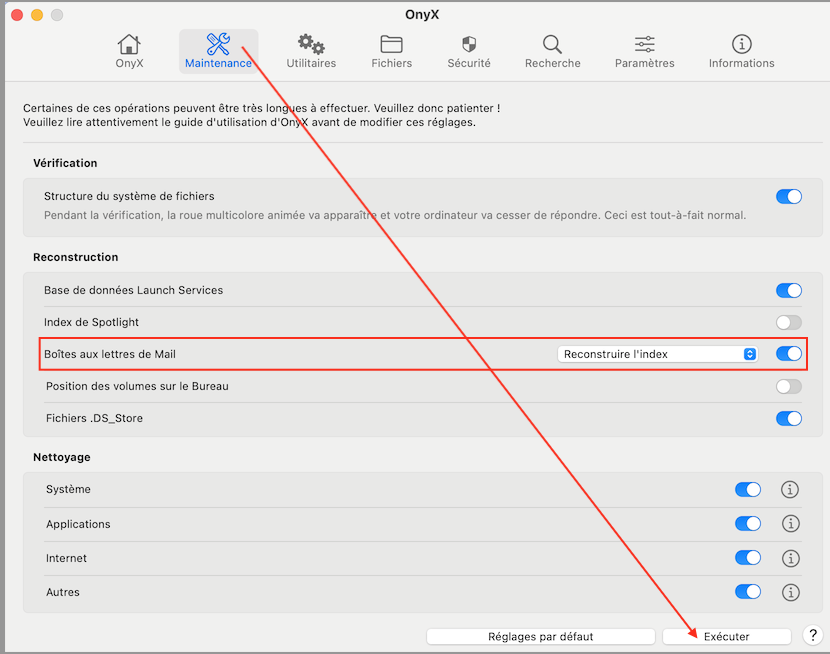830x654 pixels.
Task: Close the OnyX window
Action: (x=17, y=15)
